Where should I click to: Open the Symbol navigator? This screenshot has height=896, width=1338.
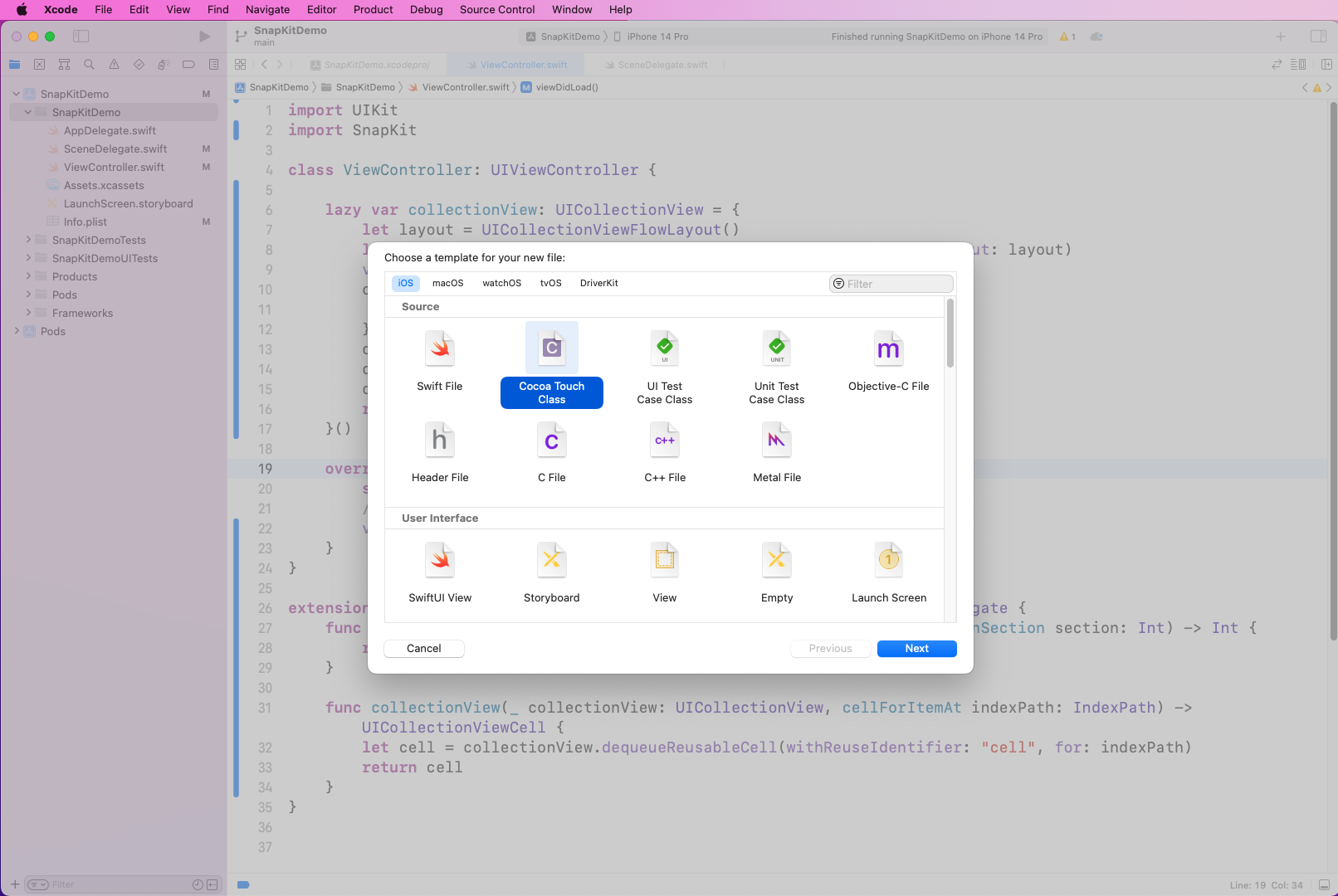[64, 64]
